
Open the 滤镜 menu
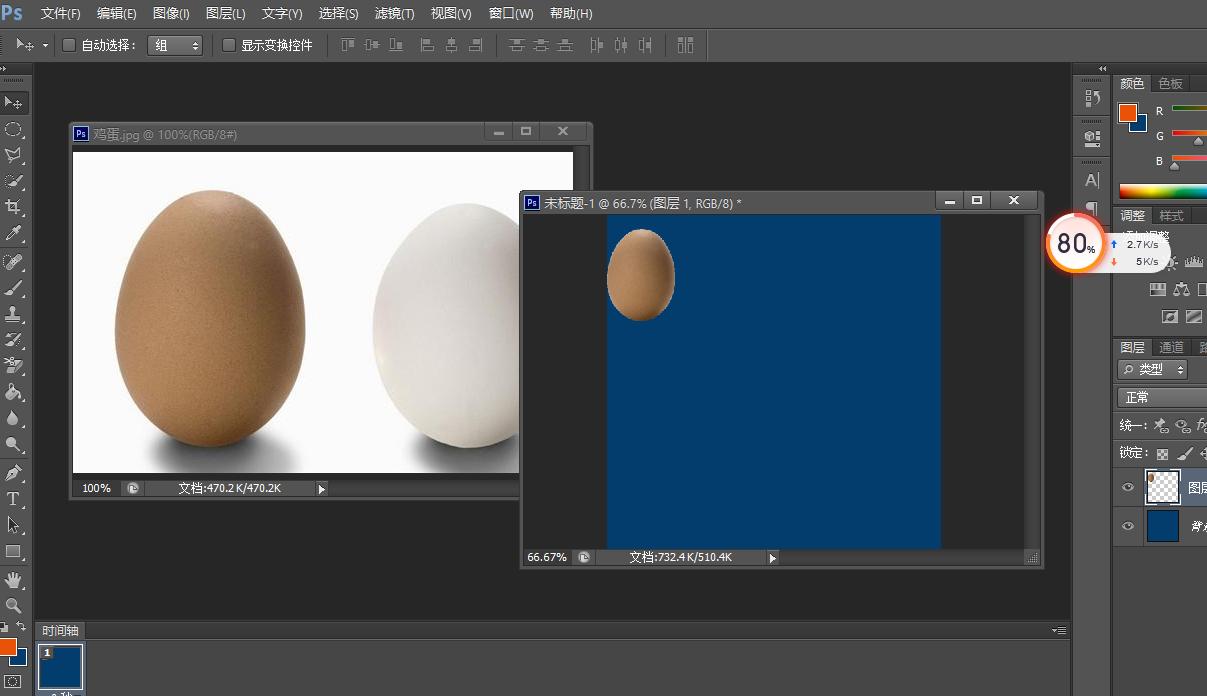pyautogui.click(x=393, y=13)
